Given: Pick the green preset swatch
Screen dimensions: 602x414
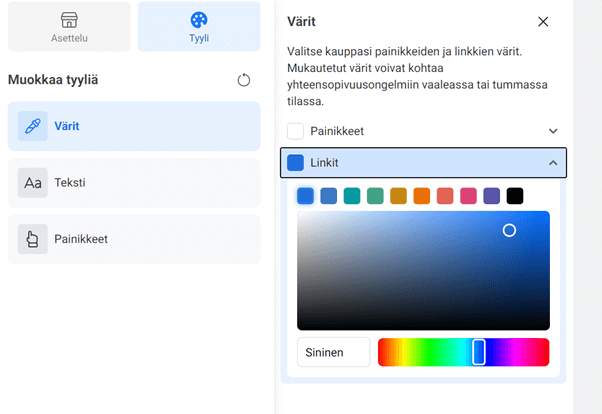Looking at the screenshot, I should pyautogui.click(x=375, y=196).
